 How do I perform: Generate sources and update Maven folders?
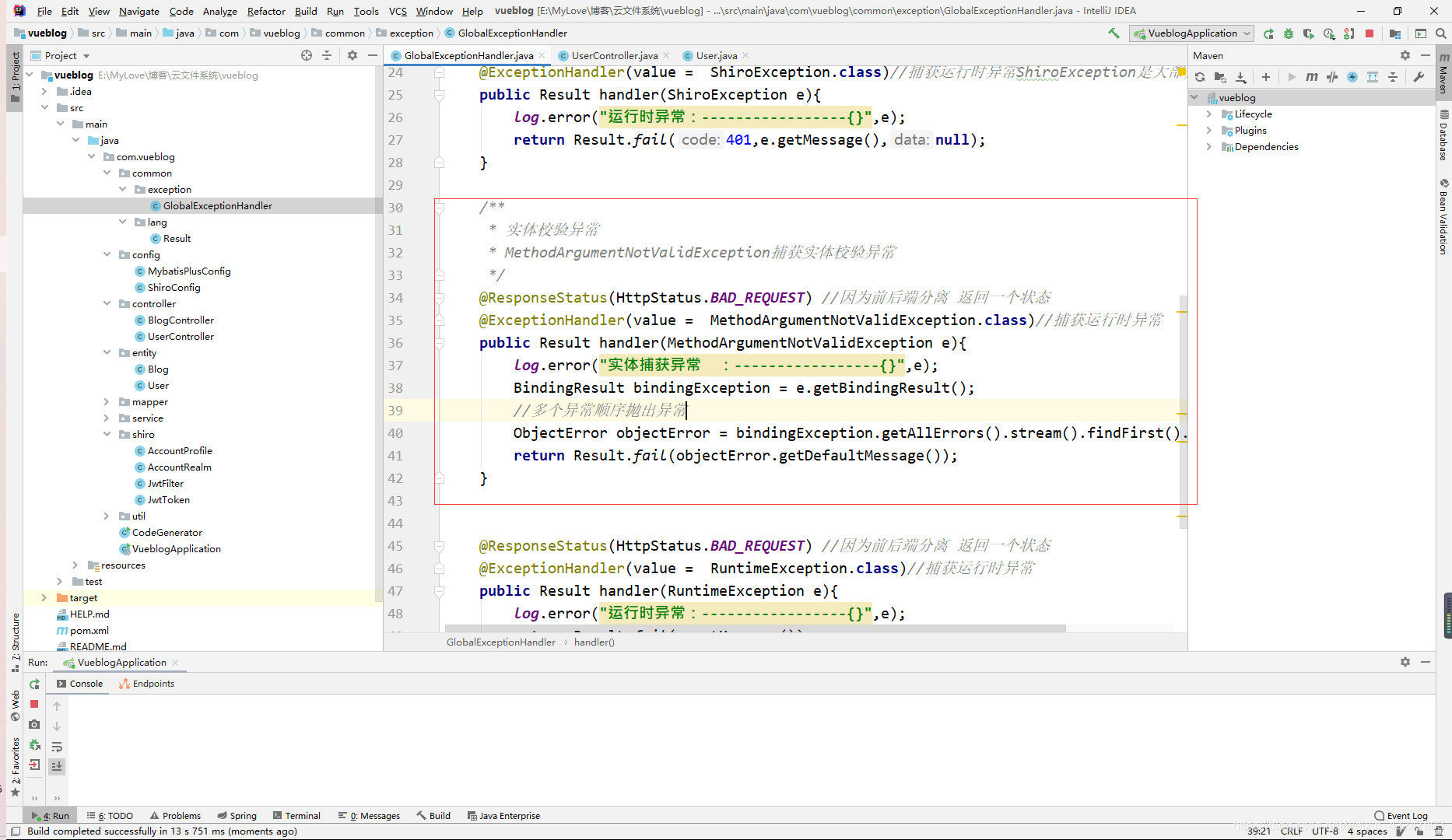1220,77
